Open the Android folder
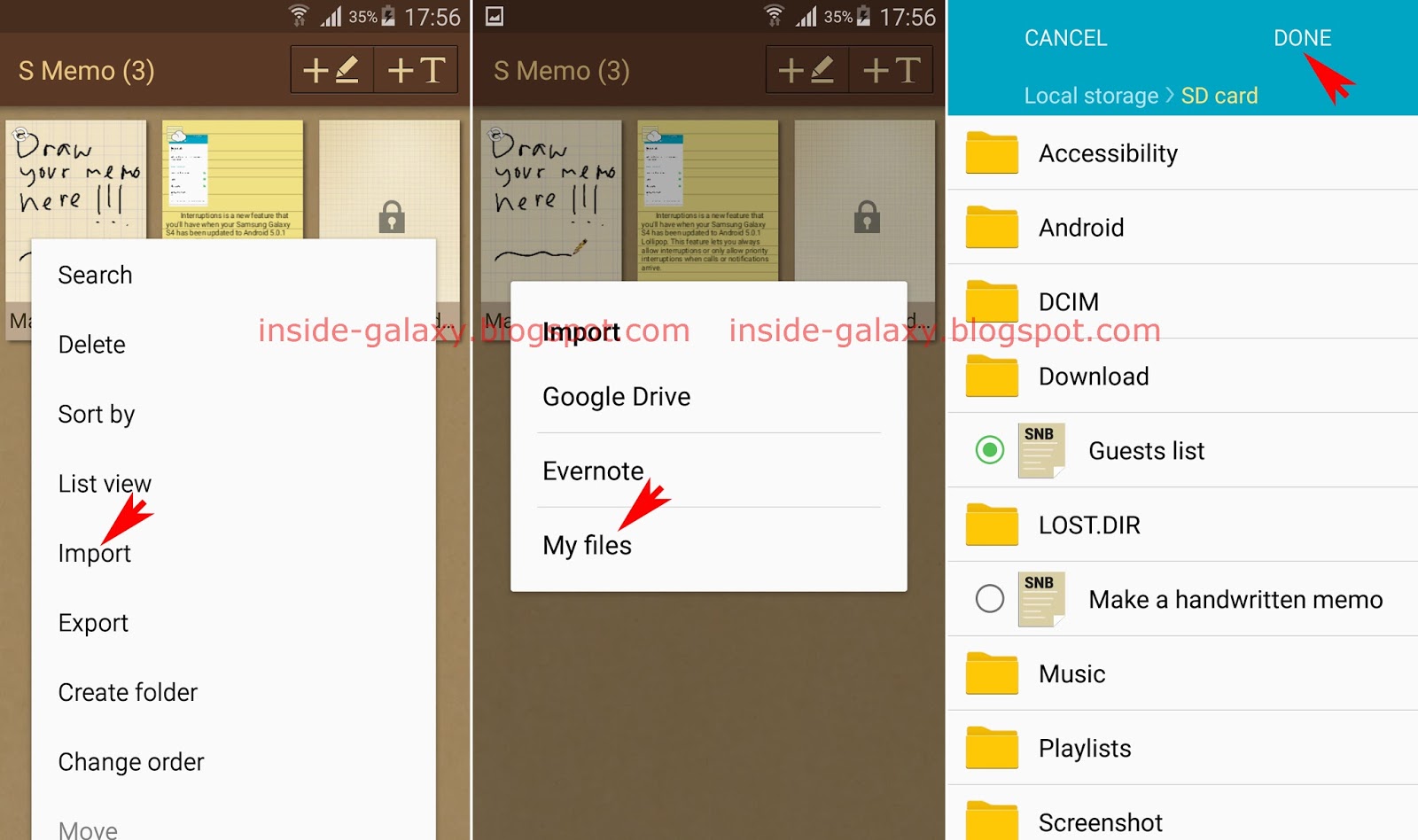This screenshot has width=1418, height=840. [x=1183, y=228]
